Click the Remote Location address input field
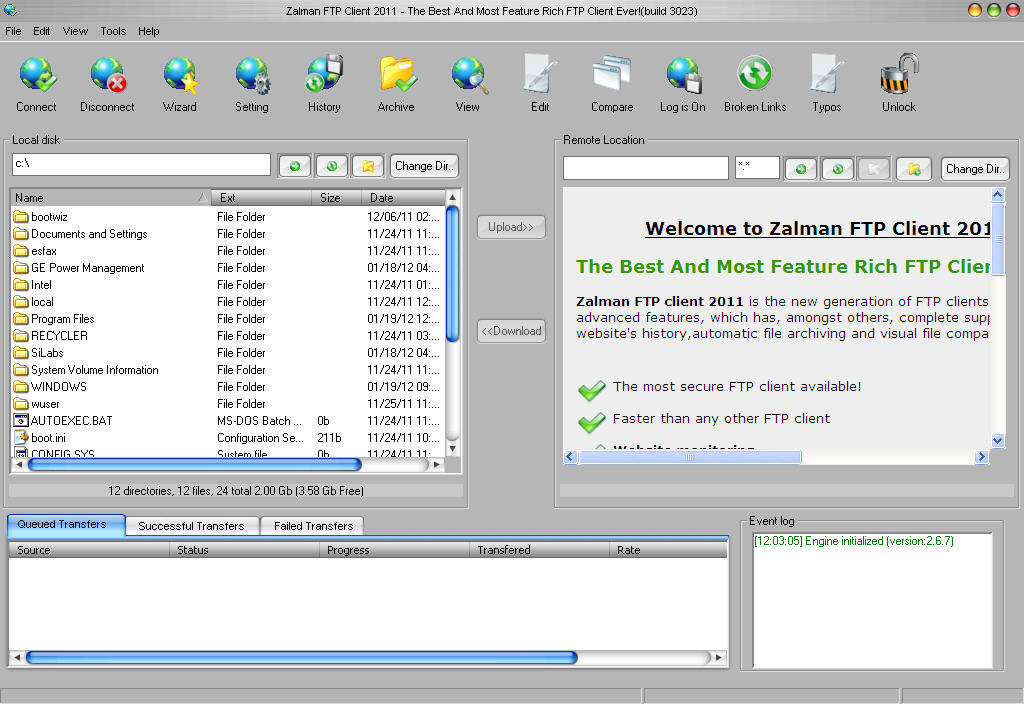 645,168
